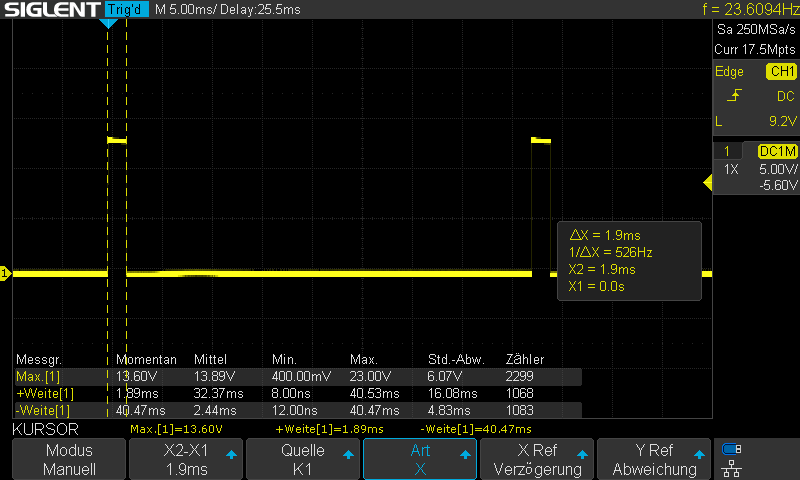Open the Y Ref Abweichung menu
This screenshot has width=800, height=480.
[x=654, y=459]
